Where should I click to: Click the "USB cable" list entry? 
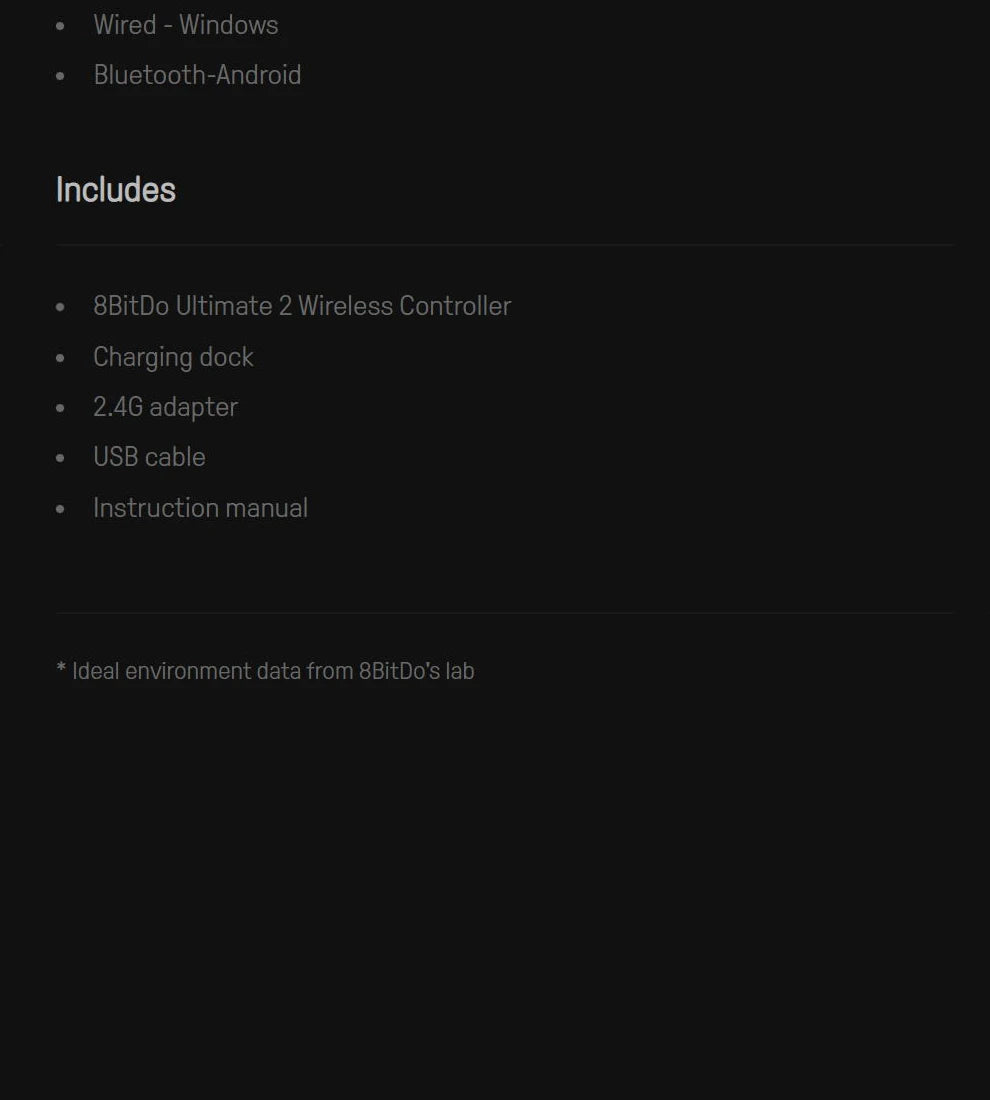[x=149, y=457]
